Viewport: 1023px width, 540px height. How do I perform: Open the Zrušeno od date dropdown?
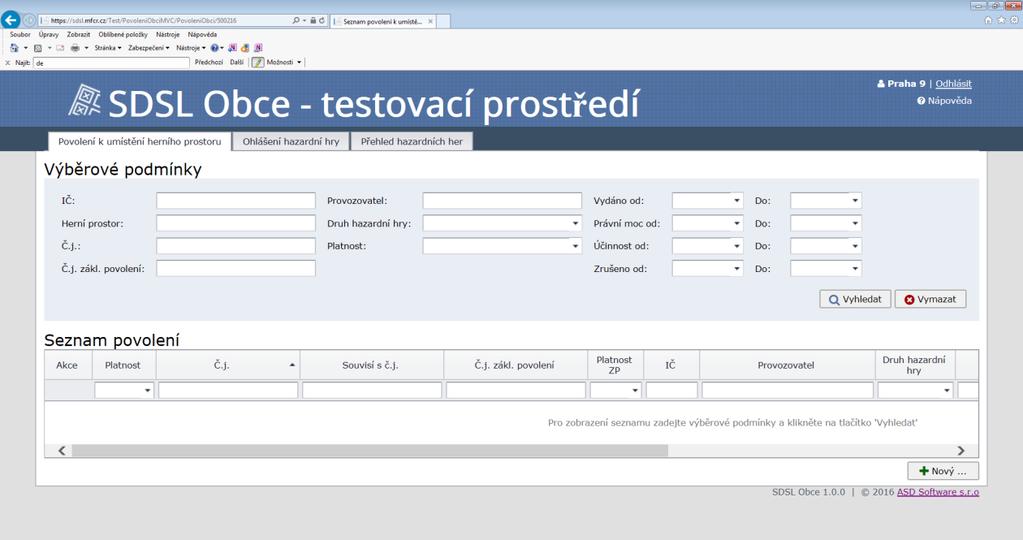click(x=737, y=269)
